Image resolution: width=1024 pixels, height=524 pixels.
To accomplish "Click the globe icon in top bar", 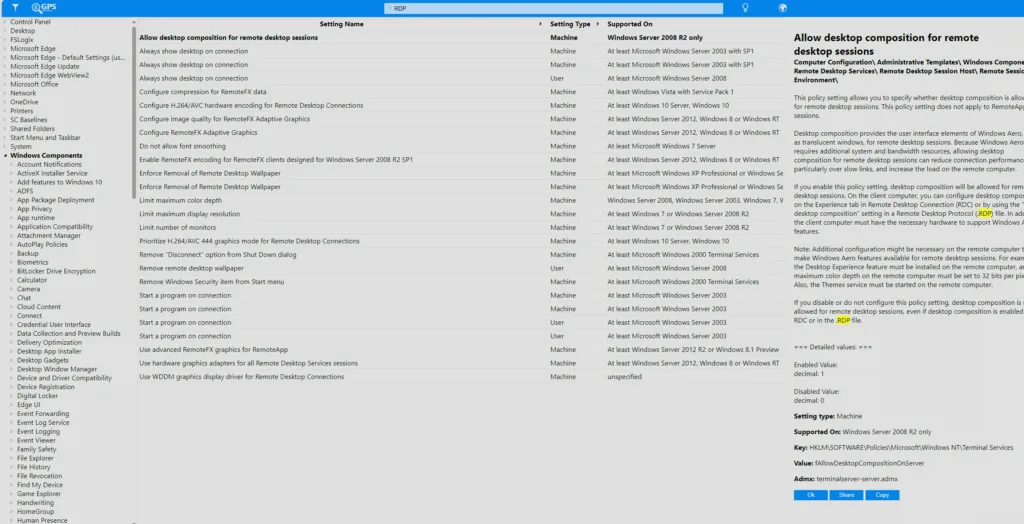I will [x=782, y=8].
